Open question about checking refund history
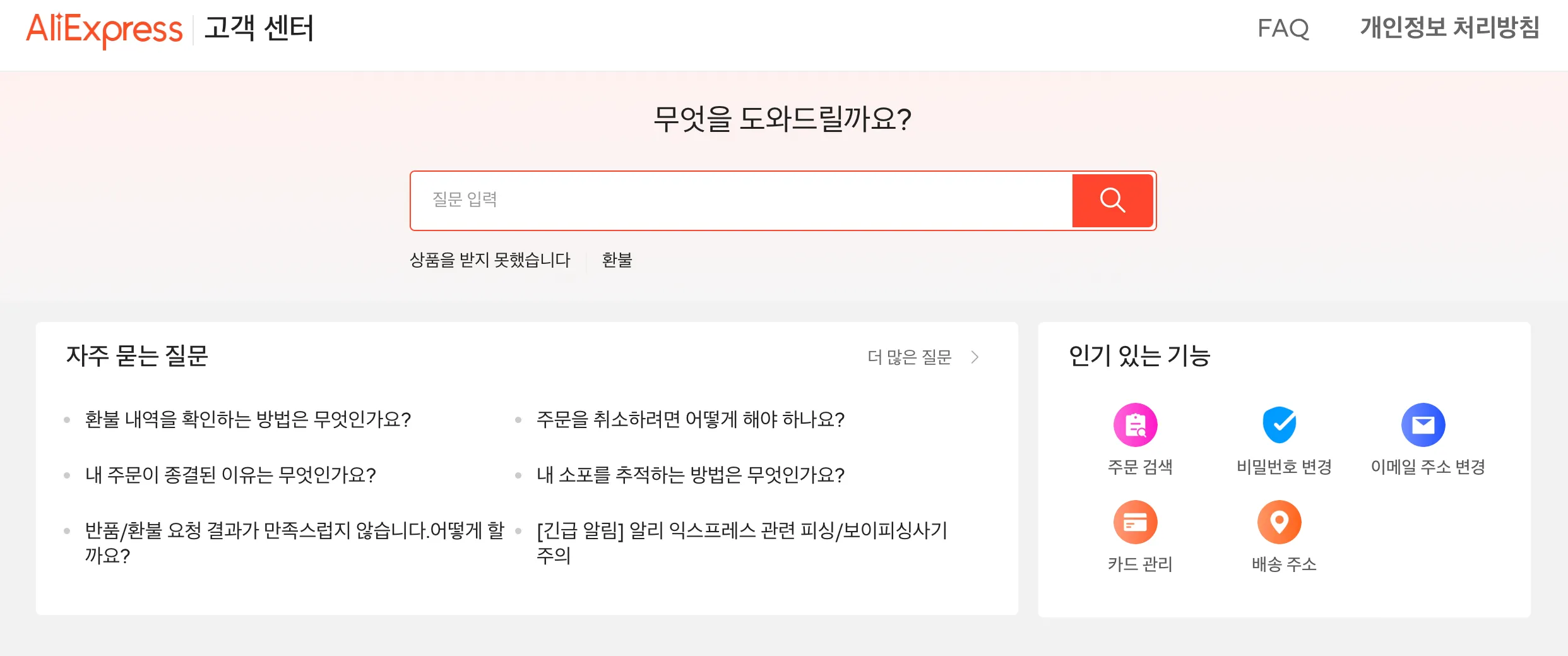This screenshot has width=1568, height=656. pos(248,420)
